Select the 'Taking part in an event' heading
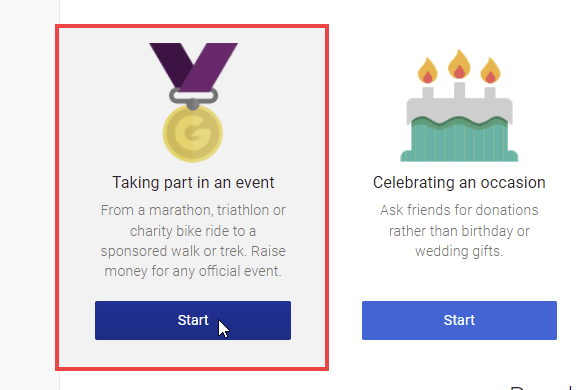 pos(193,183)
